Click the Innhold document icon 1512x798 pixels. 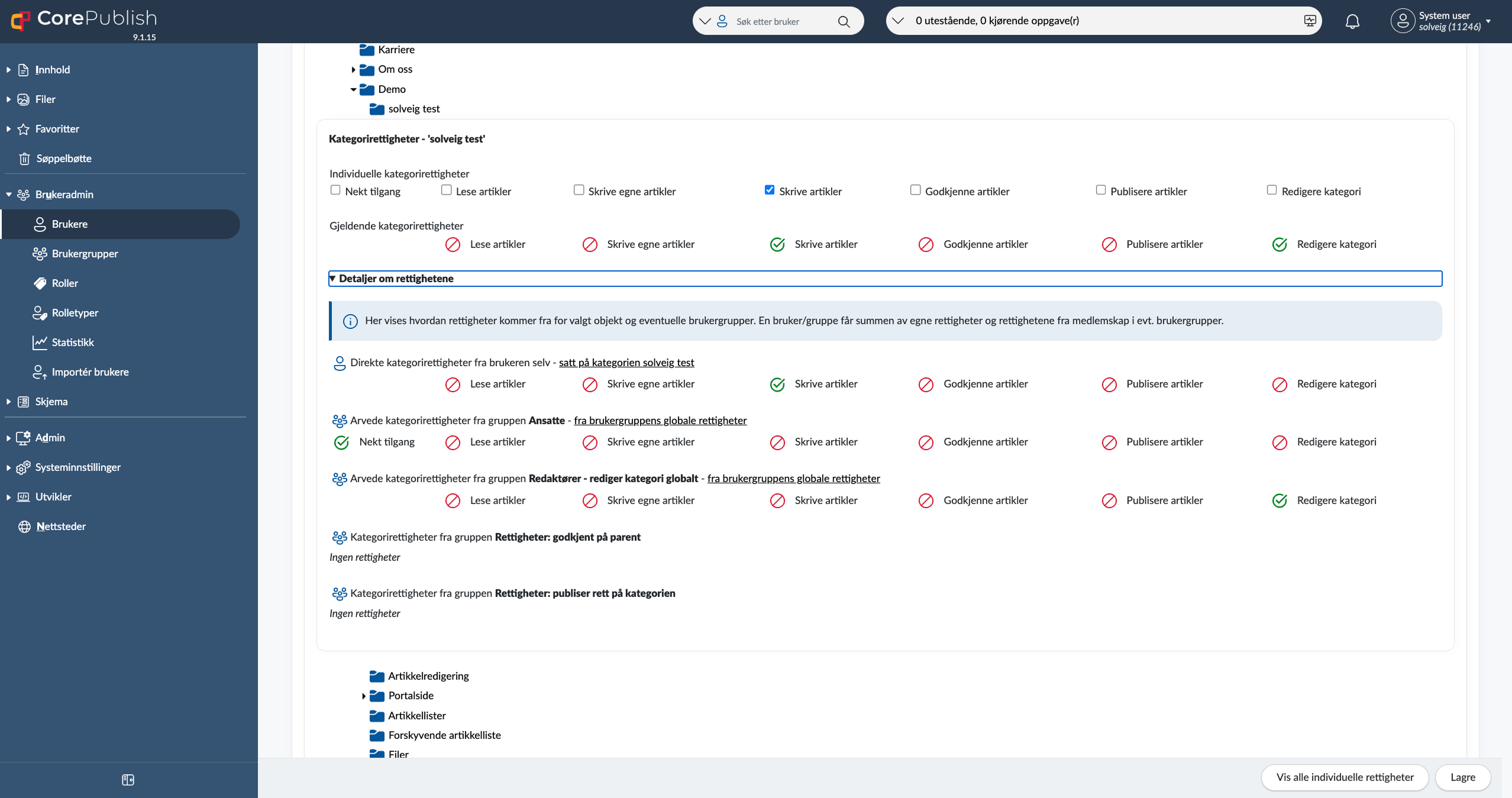click(x=23, y=70)
